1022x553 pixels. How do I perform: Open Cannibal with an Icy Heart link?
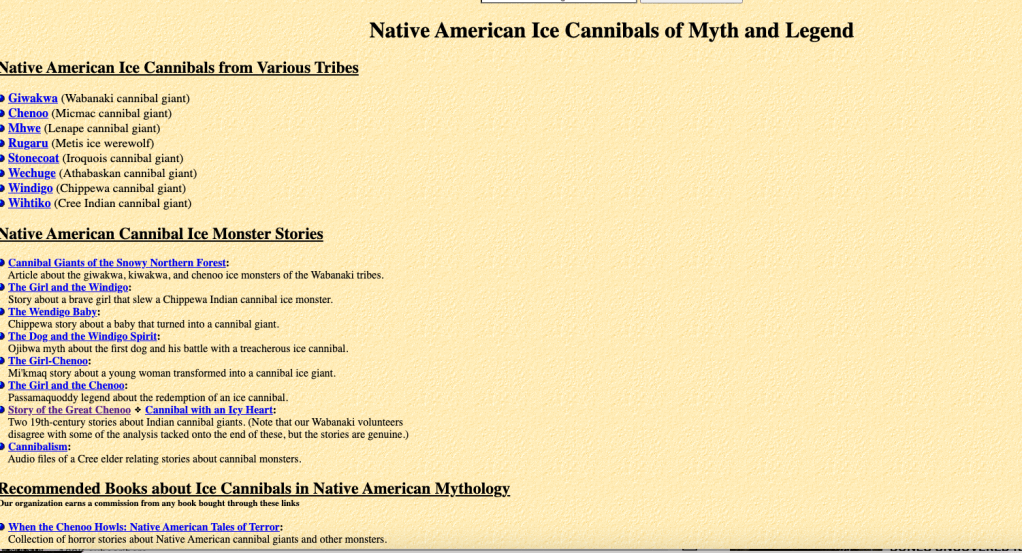209,410
